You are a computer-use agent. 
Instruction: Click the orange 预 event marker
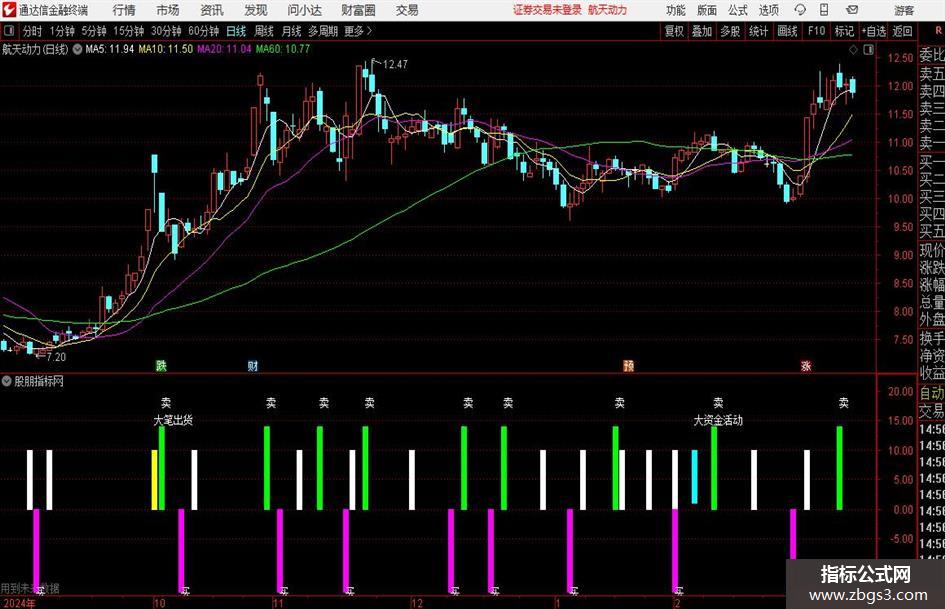[x=628, y=365]
